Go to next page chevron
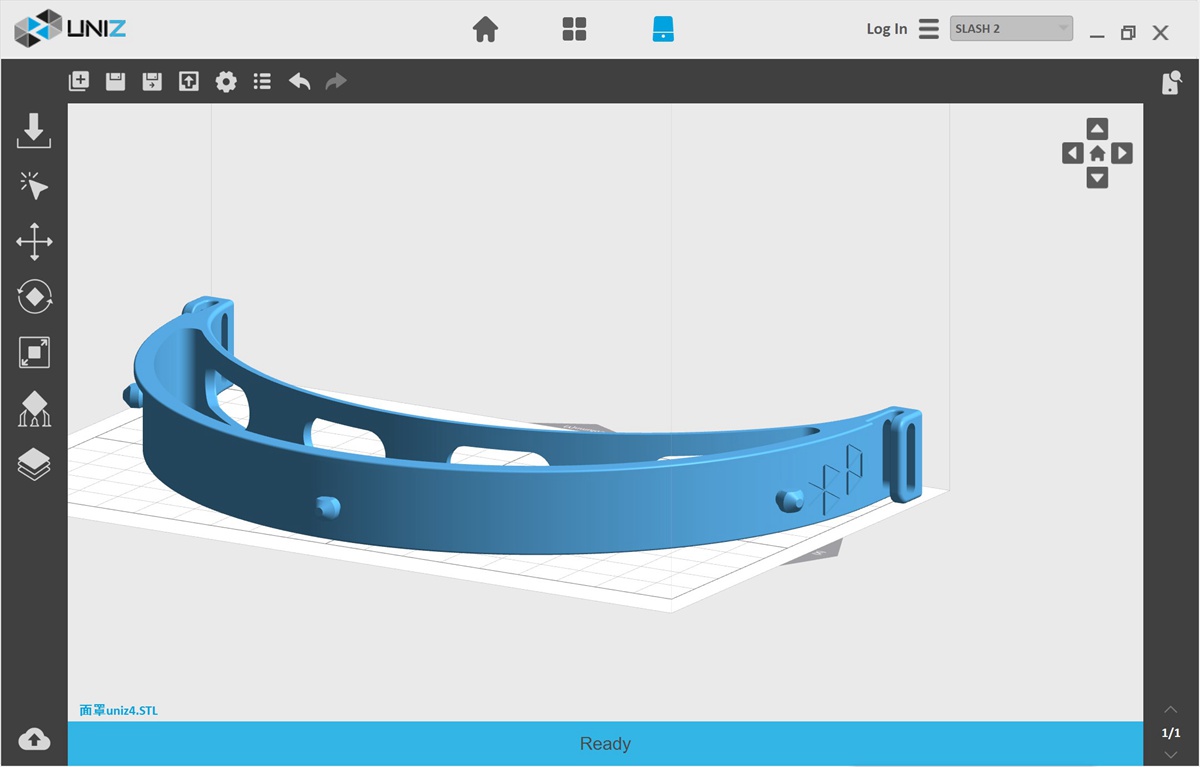Viewport: 1200px width, 767px height. 1171,754
